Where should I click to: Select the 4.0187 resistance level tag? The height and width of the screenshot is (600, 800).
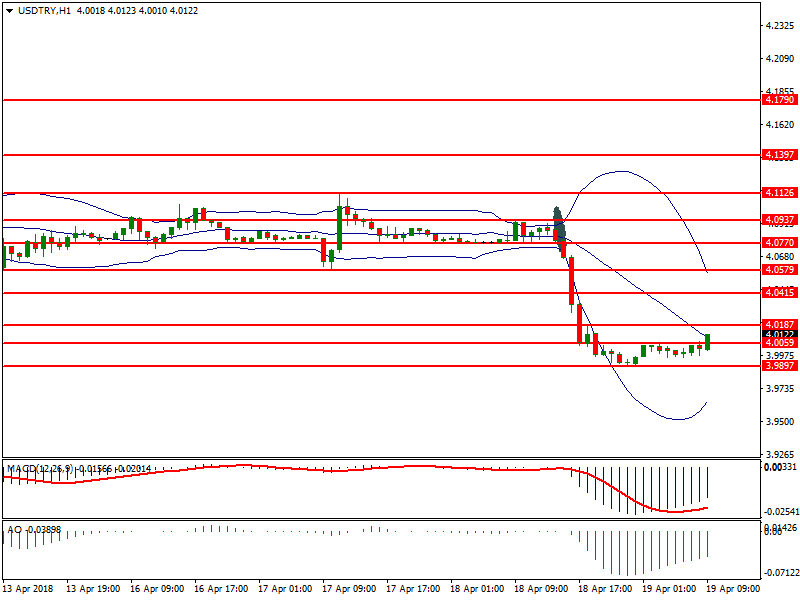click(778, 324)
